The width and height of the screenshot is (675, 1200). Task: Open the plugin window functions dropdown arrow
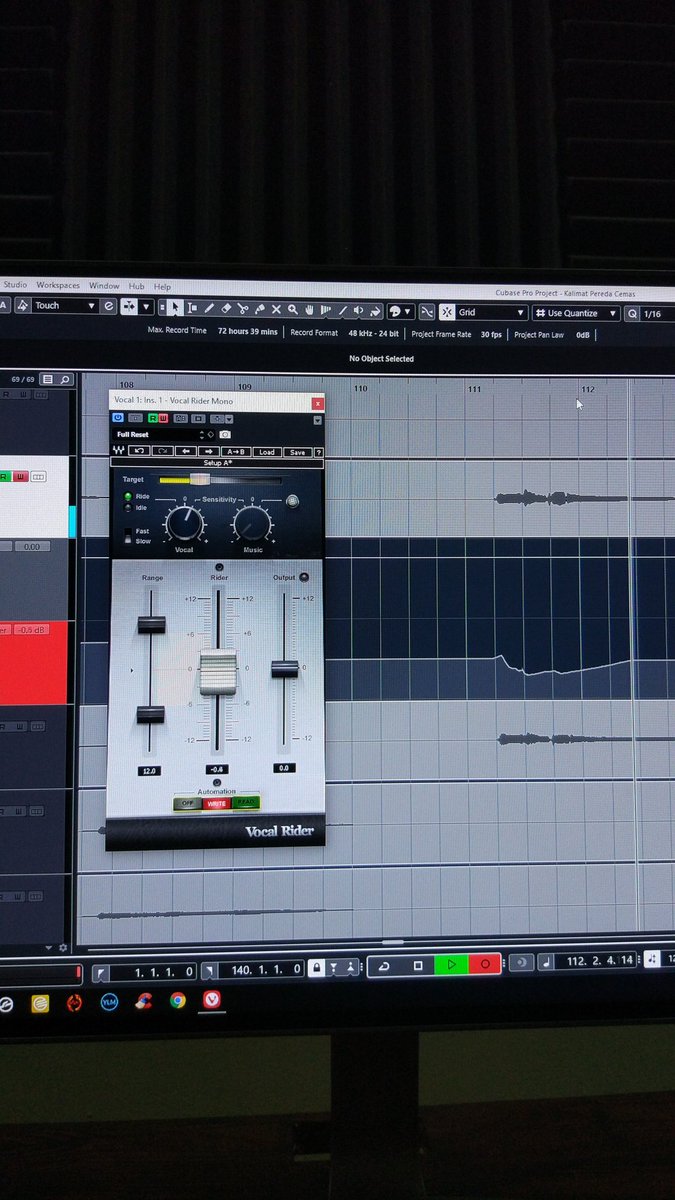point(318,420)
